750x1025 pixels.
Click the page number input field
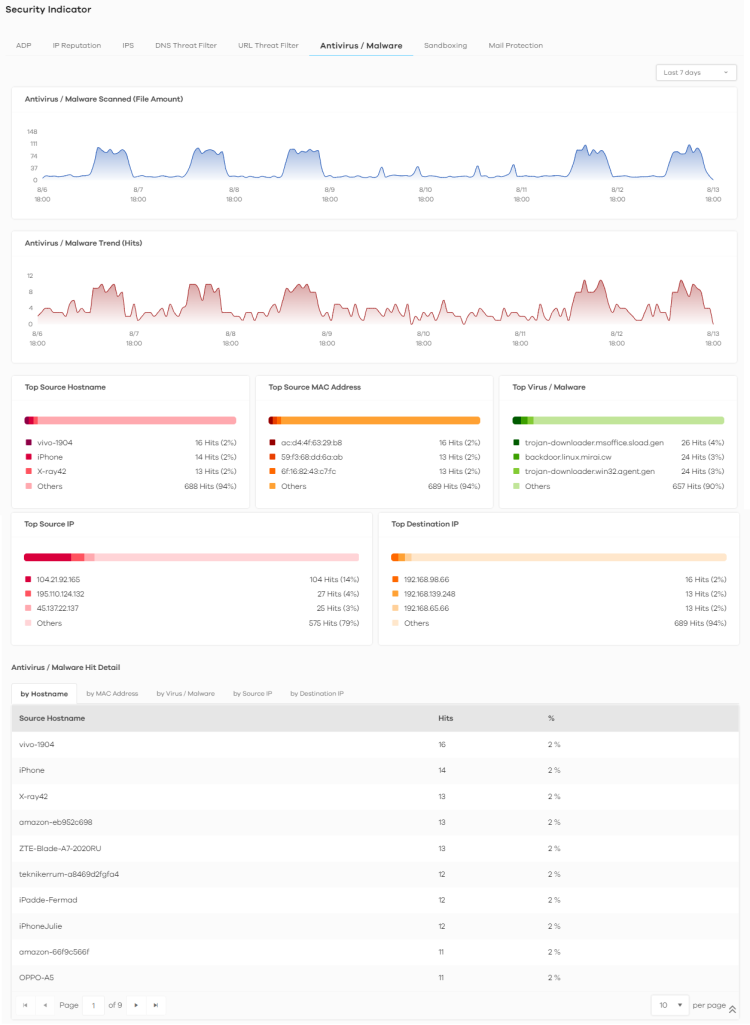94,1005
